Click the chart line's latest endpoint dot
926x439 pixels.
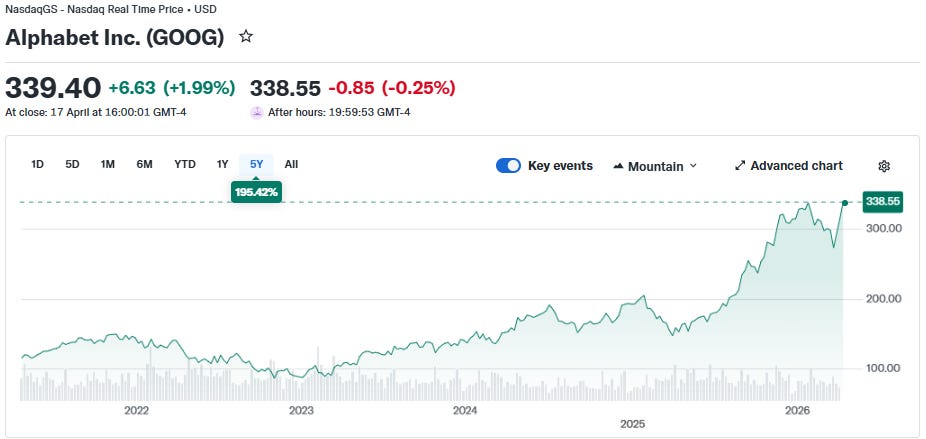(x=844, y=202)
